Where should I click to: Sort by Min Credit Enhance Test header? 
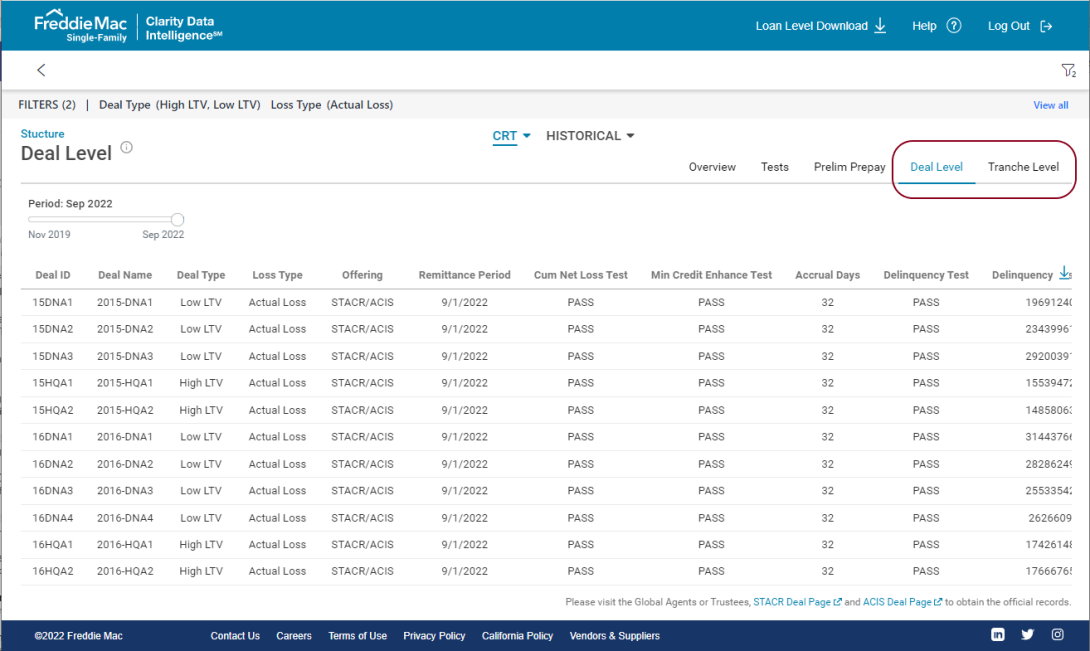click(711, 275)
